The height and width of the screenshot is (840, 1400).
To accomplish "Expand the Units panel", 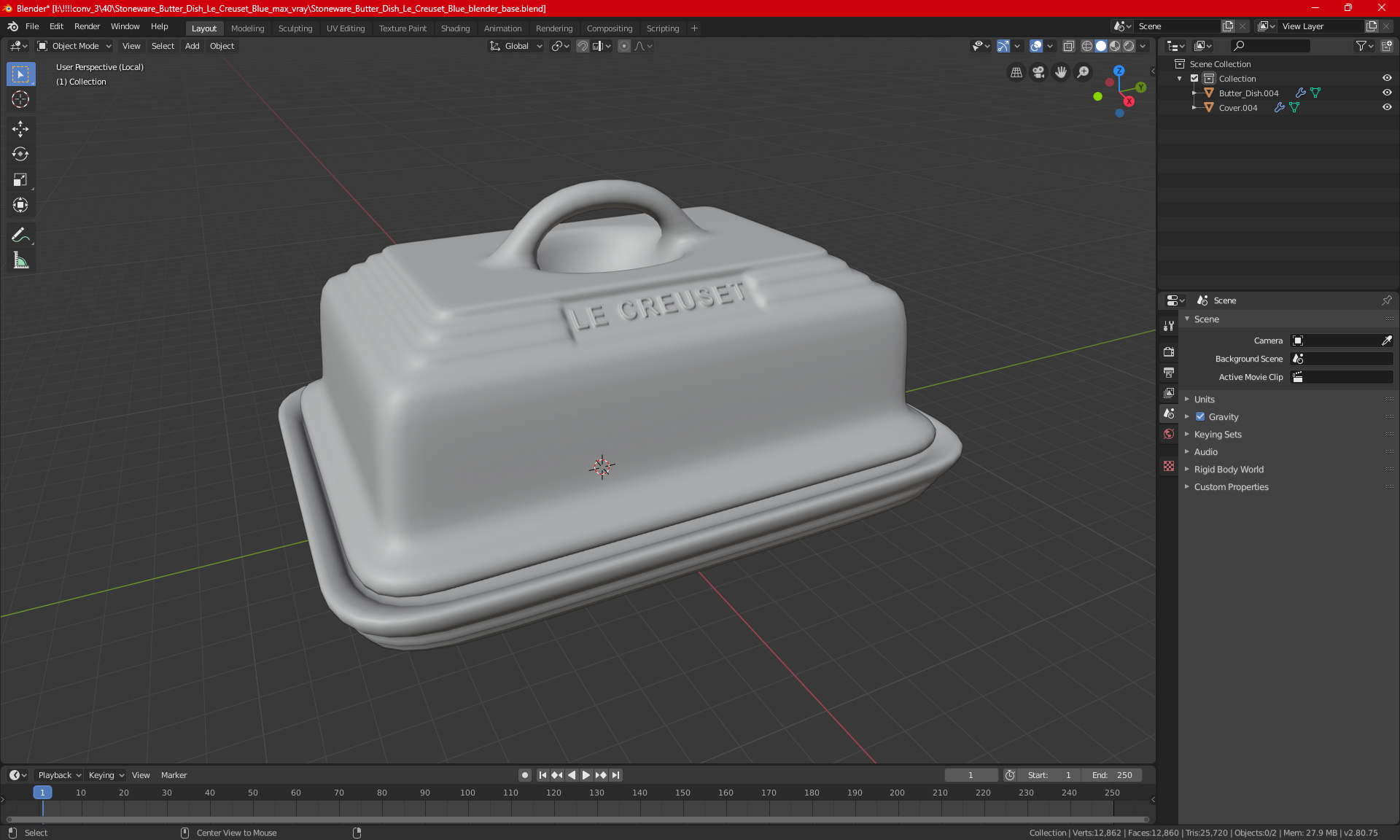I will tap(1204, 399).
